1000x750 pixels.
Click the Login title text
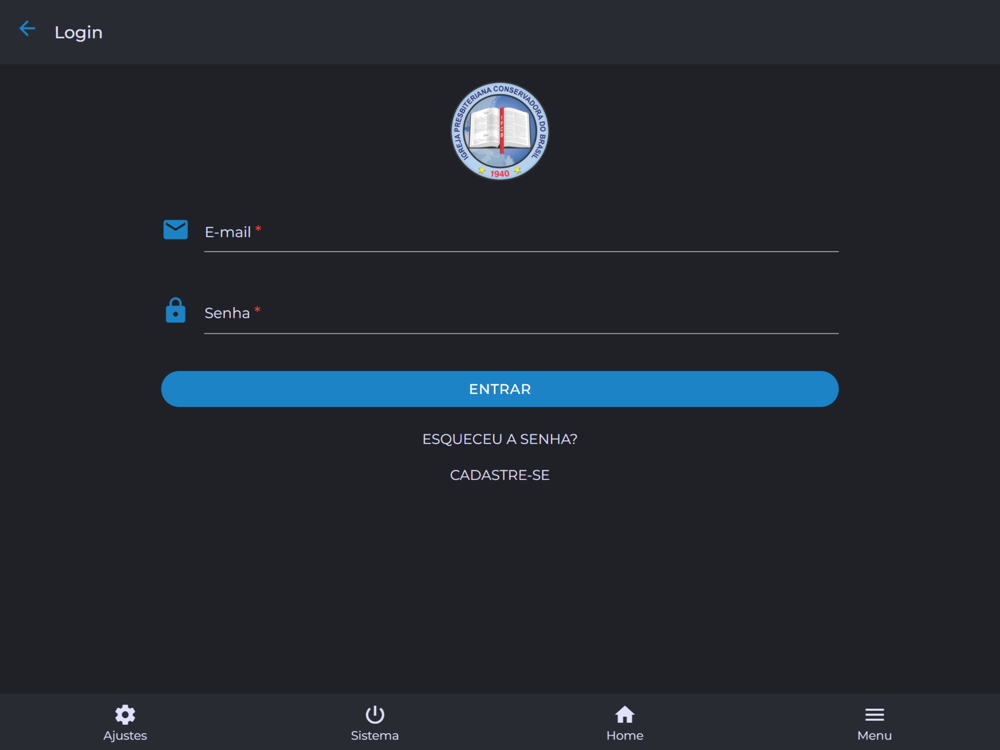[x=78, y=33]
